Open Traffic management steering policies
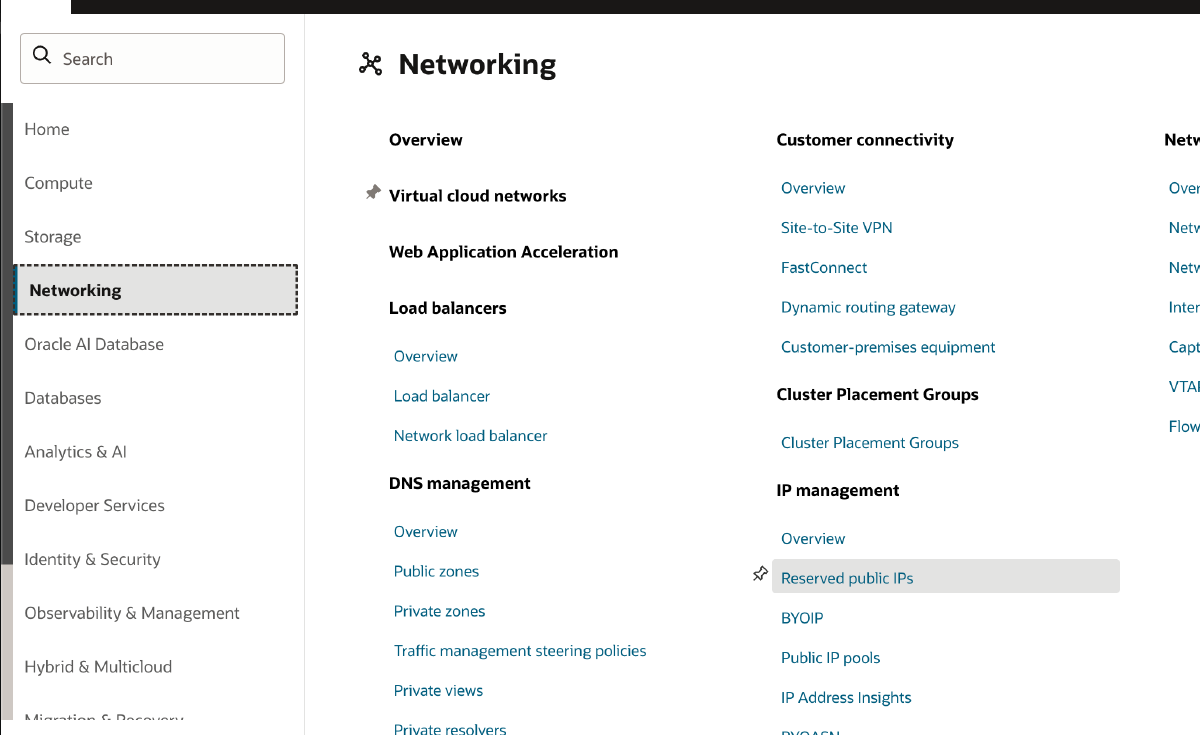Image resolution: width=1200 pixels, height=735 pixels. (x=520, y=651)
